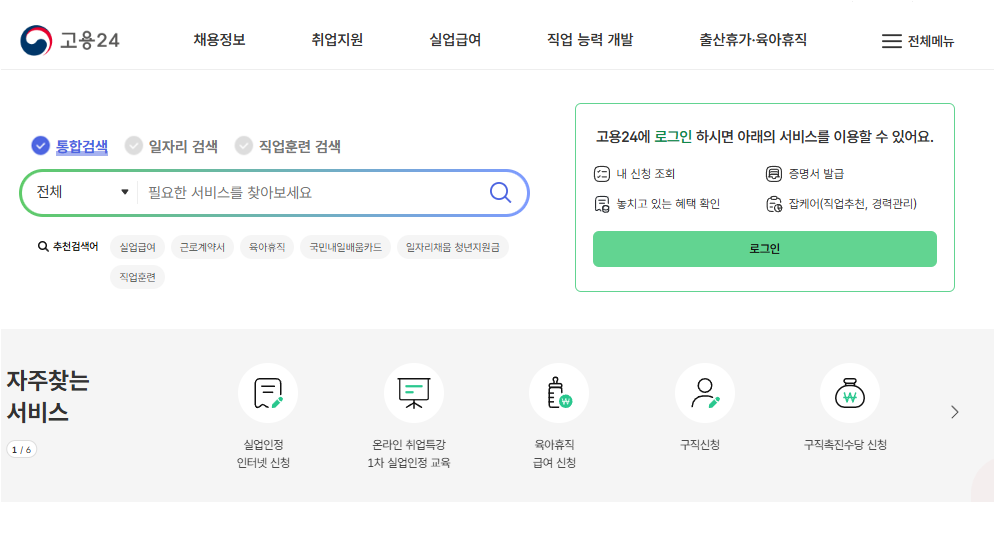The image size is (995, 551).
Task: Click 육아휴직 recommended search tag
Action: pyautogui.click(x=267, y=247)
